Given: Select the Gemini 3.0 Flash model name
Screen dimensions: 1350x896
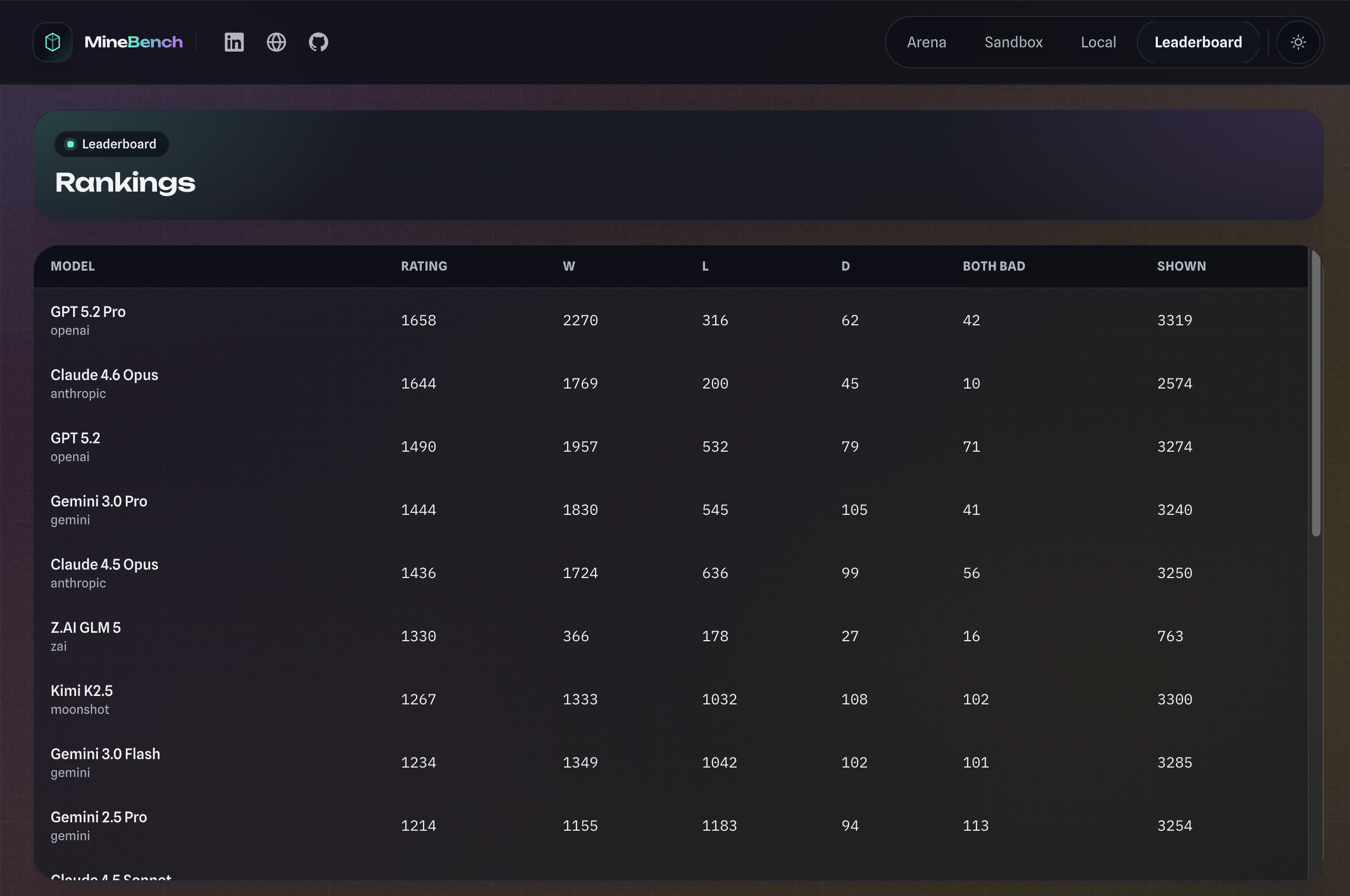Looking at the screenshot, I should pos(105,754).
